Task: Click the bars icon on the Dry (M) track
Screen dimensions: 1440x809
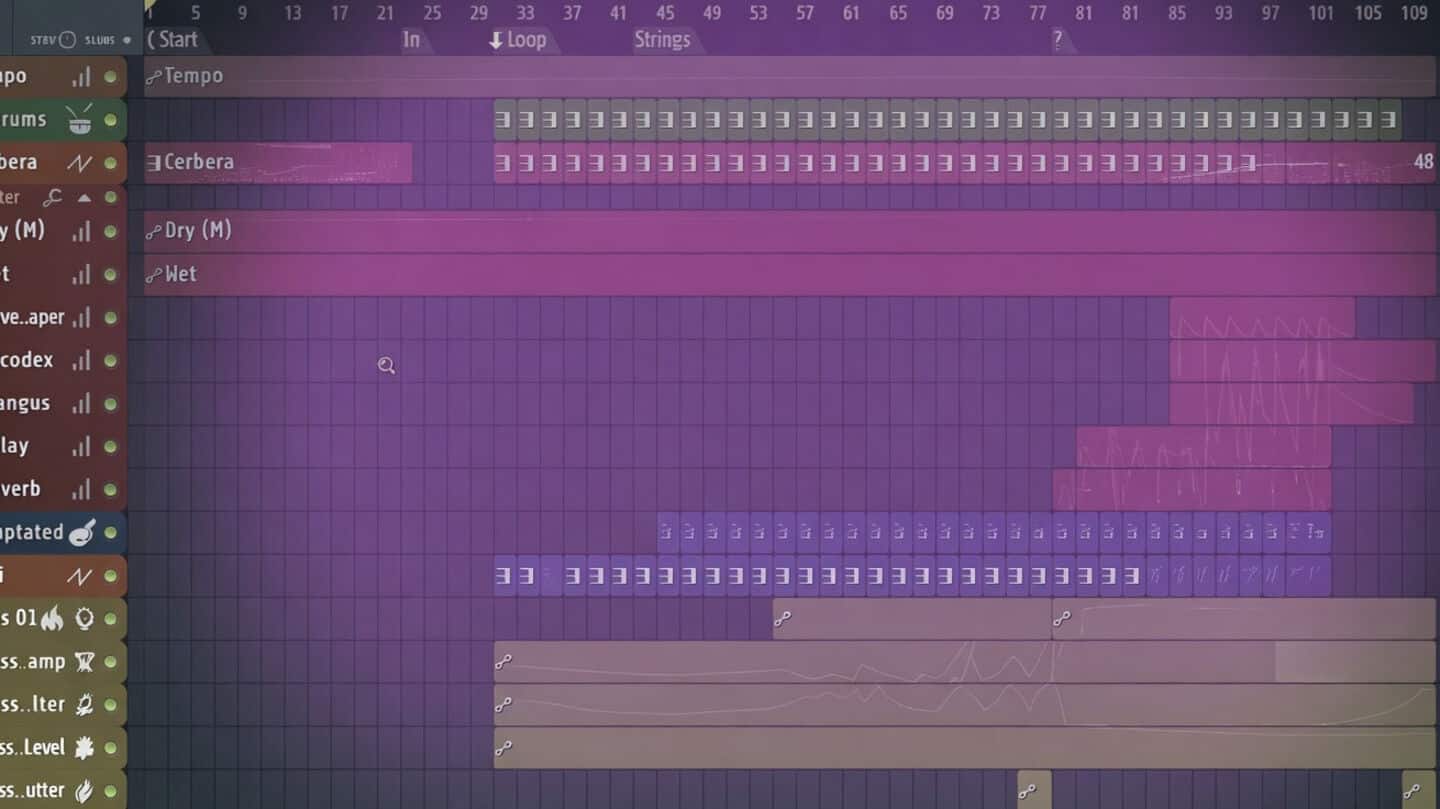Action: 81,232
